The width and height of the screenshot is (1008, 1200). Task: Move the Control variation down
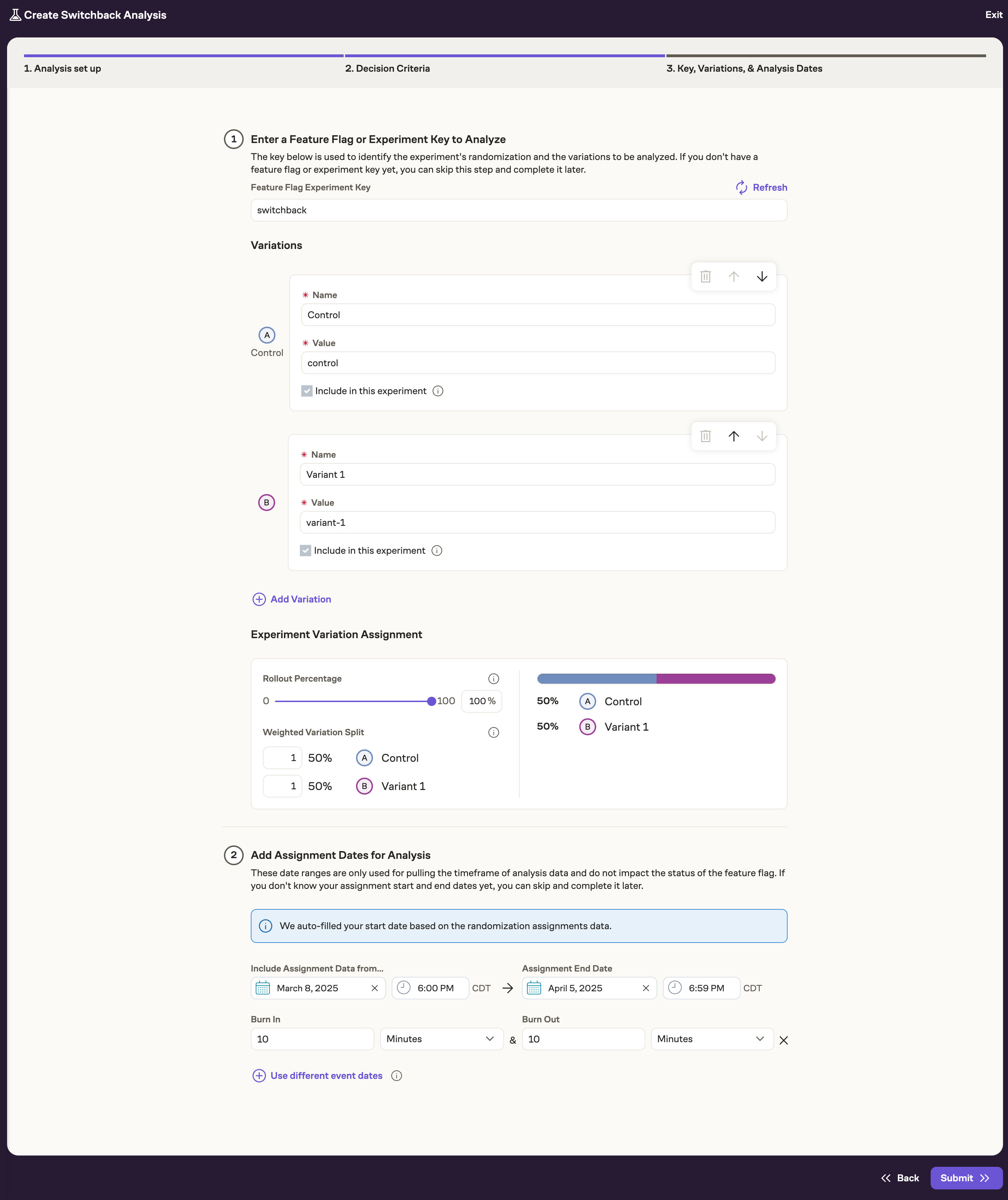(x=762, y=277)
